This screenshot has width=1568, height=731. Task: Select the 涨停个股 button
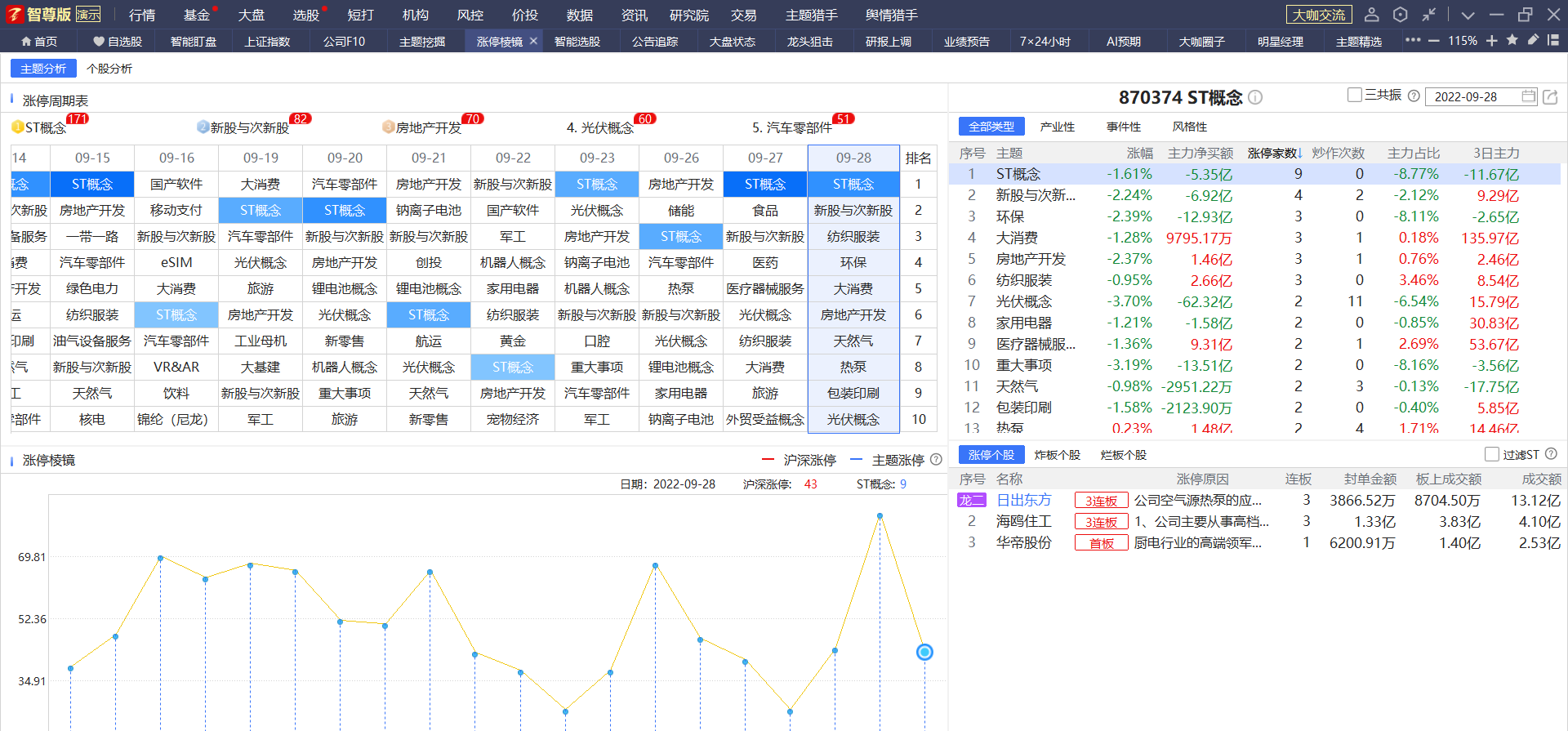(x=991, y=455)
